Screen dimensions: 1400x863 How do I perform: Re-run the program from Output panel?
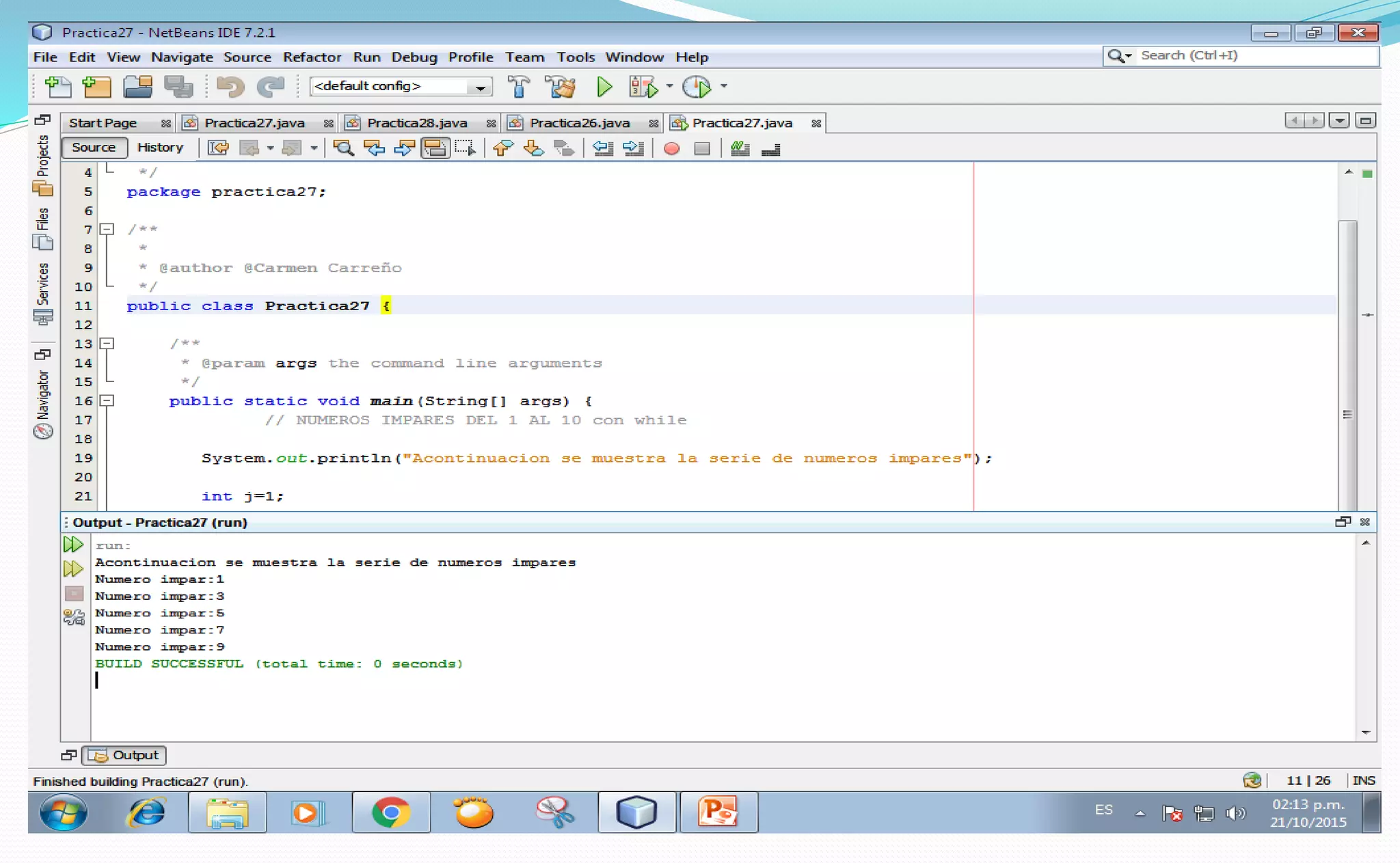point(73,545)
